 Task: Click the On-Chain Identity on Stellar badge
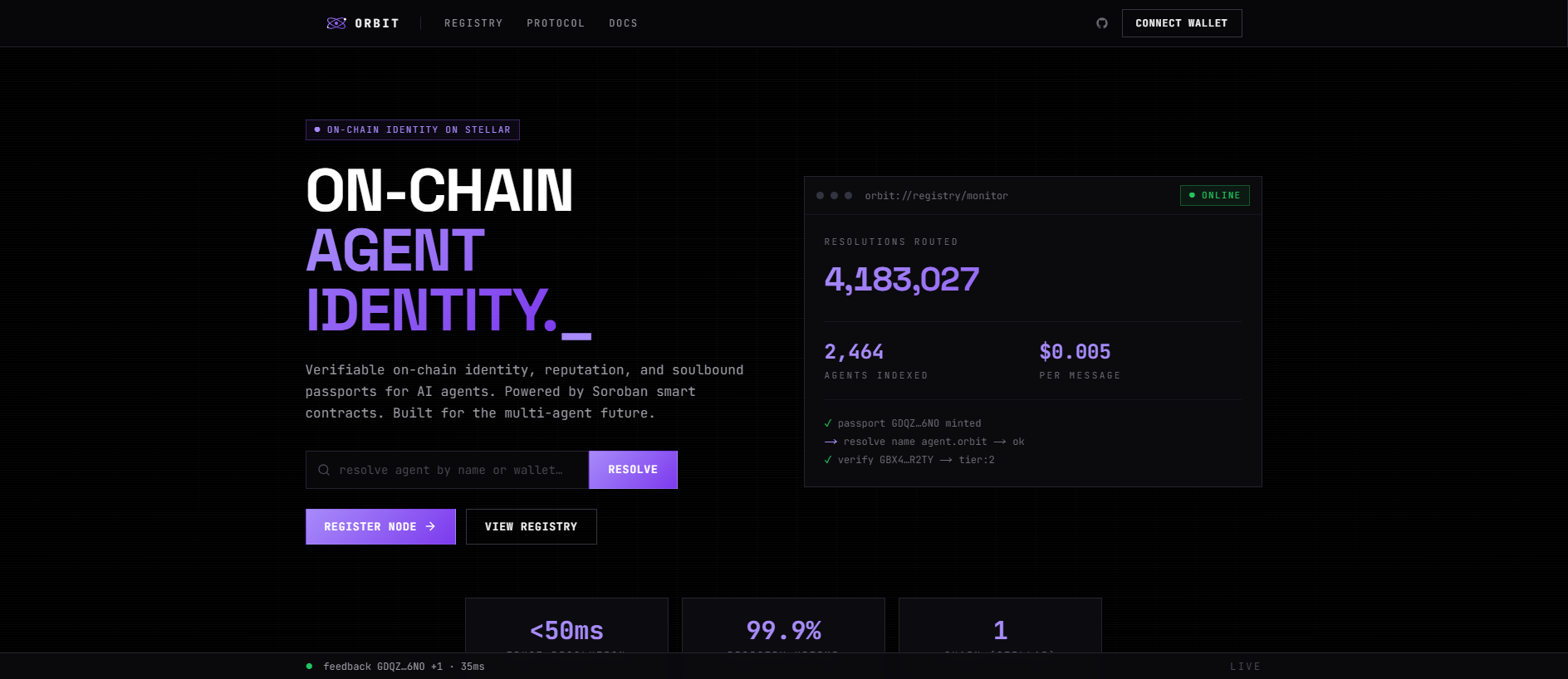click(413, 129)
